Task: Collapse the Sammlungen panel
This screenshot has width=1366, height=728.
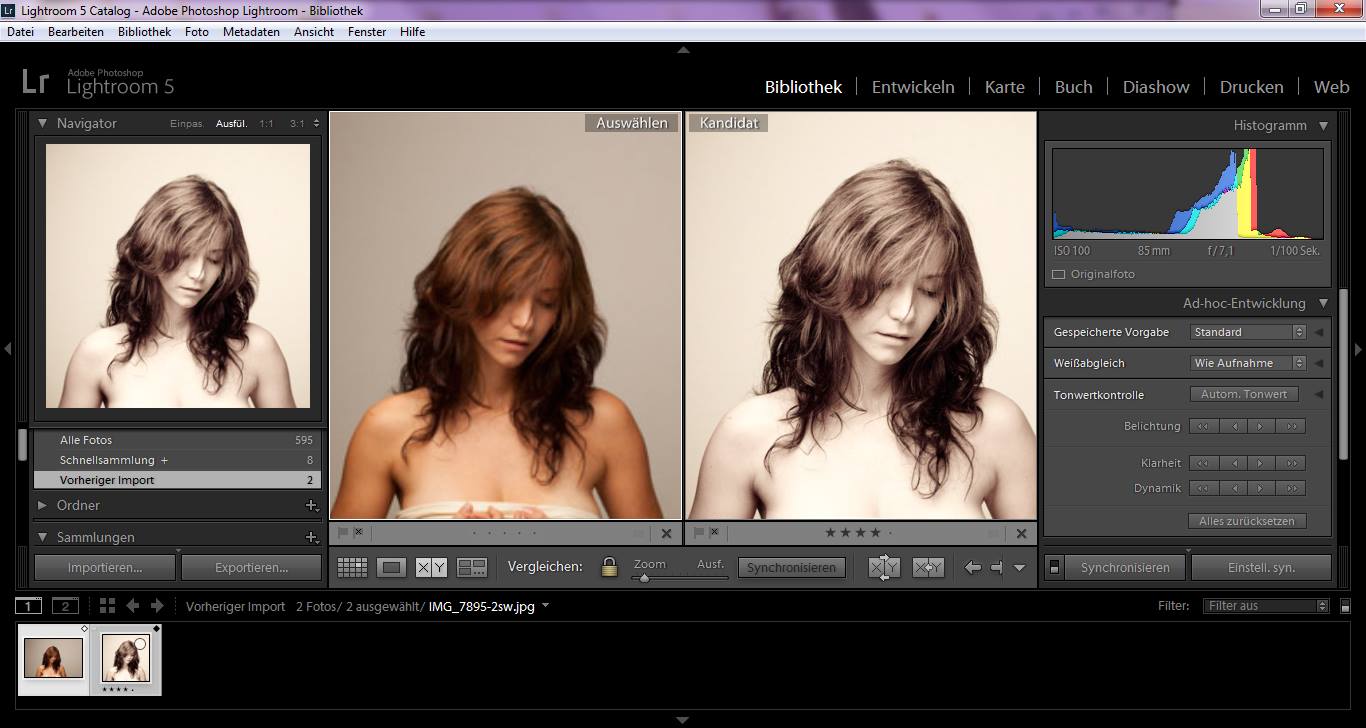Action: pyautogui.click(x=43, y=537)
